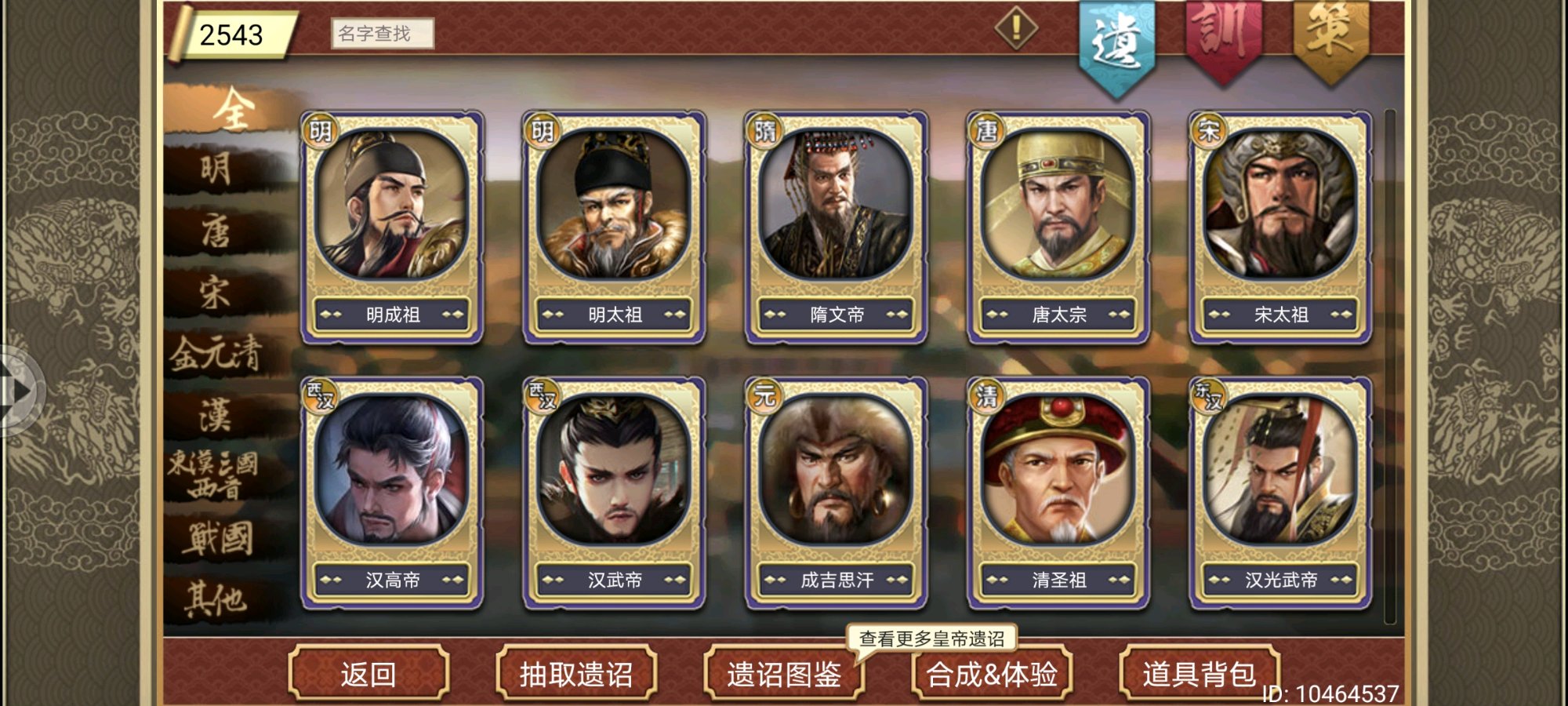Choose the 清圣祖 emperor card

[x=1058, y=493]
